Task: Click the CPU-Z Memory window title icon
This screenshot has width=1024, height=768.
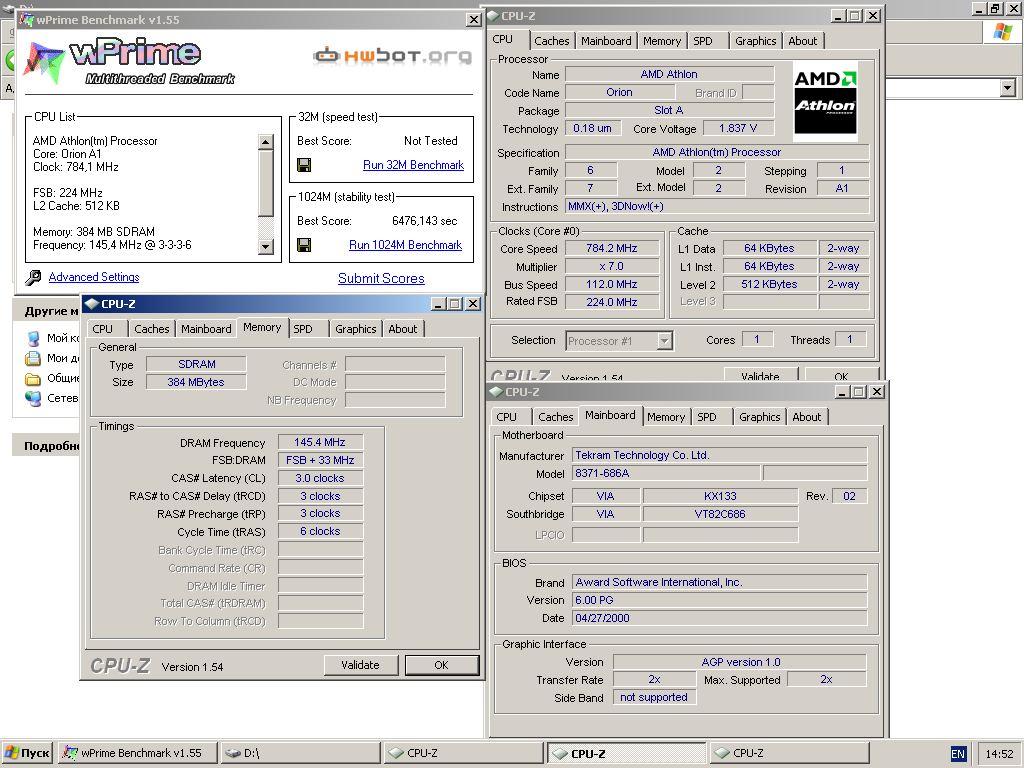Action: pyautogui.click(x=91, y=304)
